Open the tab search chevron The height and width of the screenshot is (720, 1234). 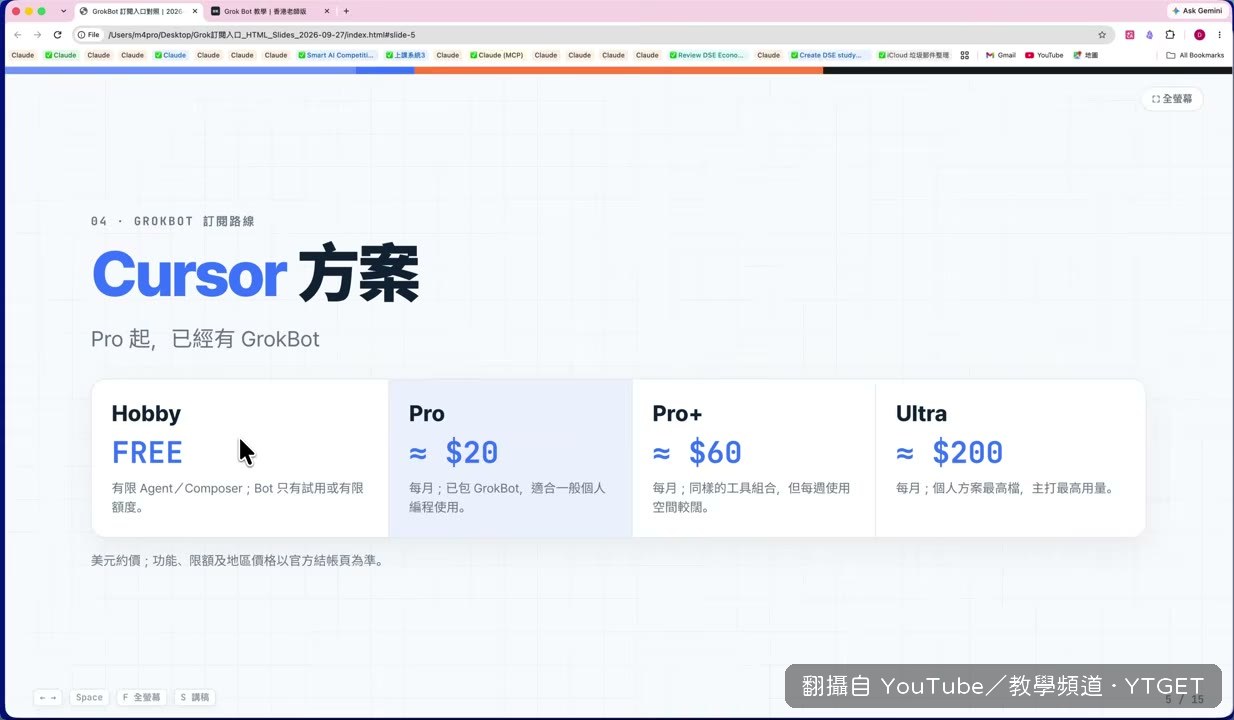tap(64, 11)
